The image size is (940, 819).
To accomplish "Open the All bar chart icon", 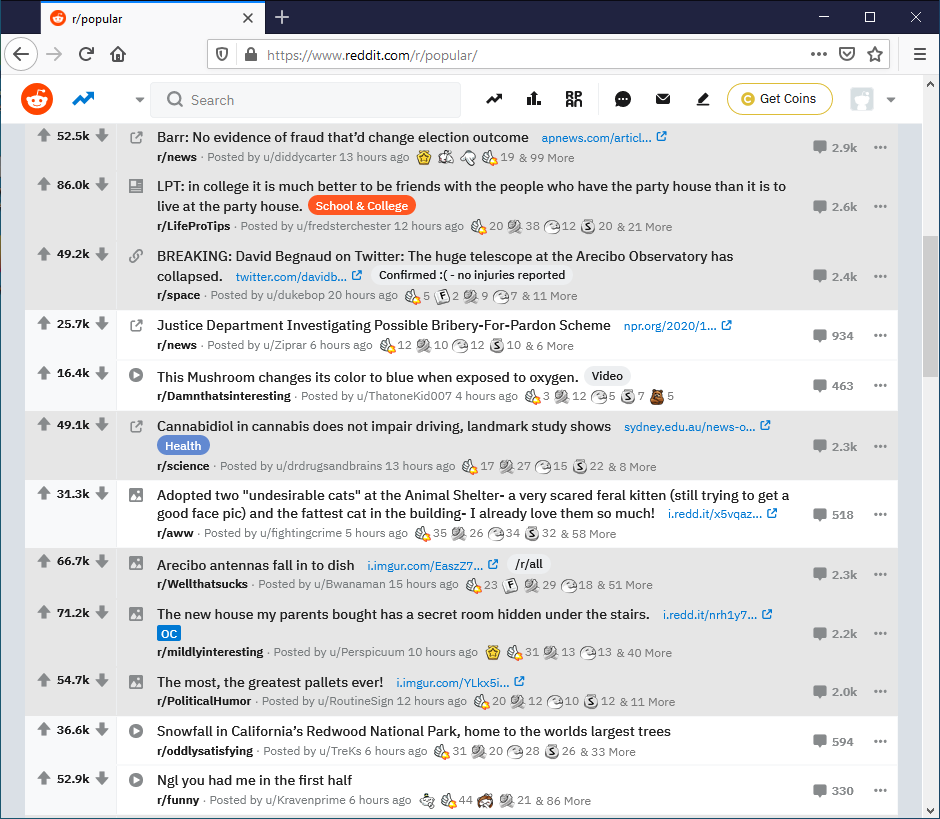I will [x=534, y=99].
